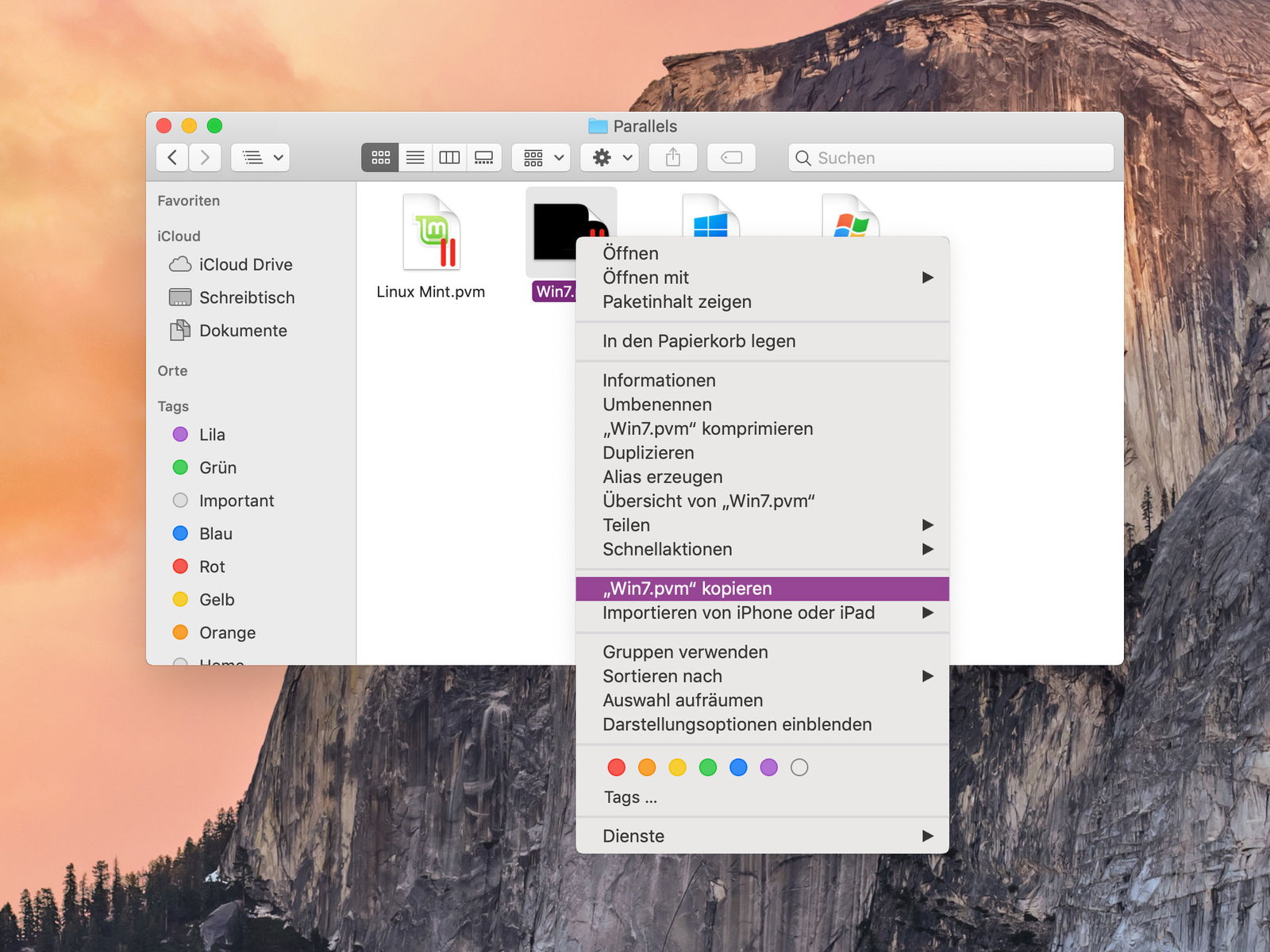Screen dimensions: 1270x952
Task: Select the Linux Mint.pvm file icon
Action: 432,232
